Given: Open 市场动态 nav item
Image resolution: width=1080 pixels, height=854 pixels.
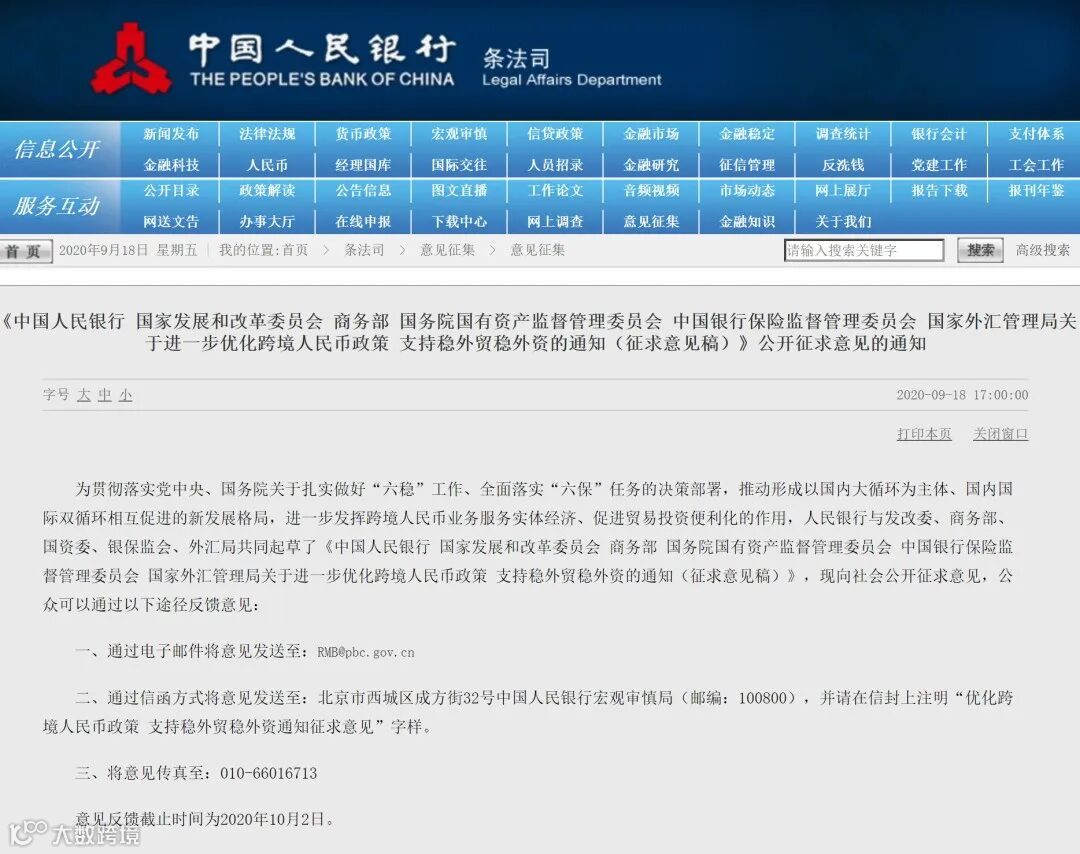Looking at the screenshot, I should click(x=747, y=190).
